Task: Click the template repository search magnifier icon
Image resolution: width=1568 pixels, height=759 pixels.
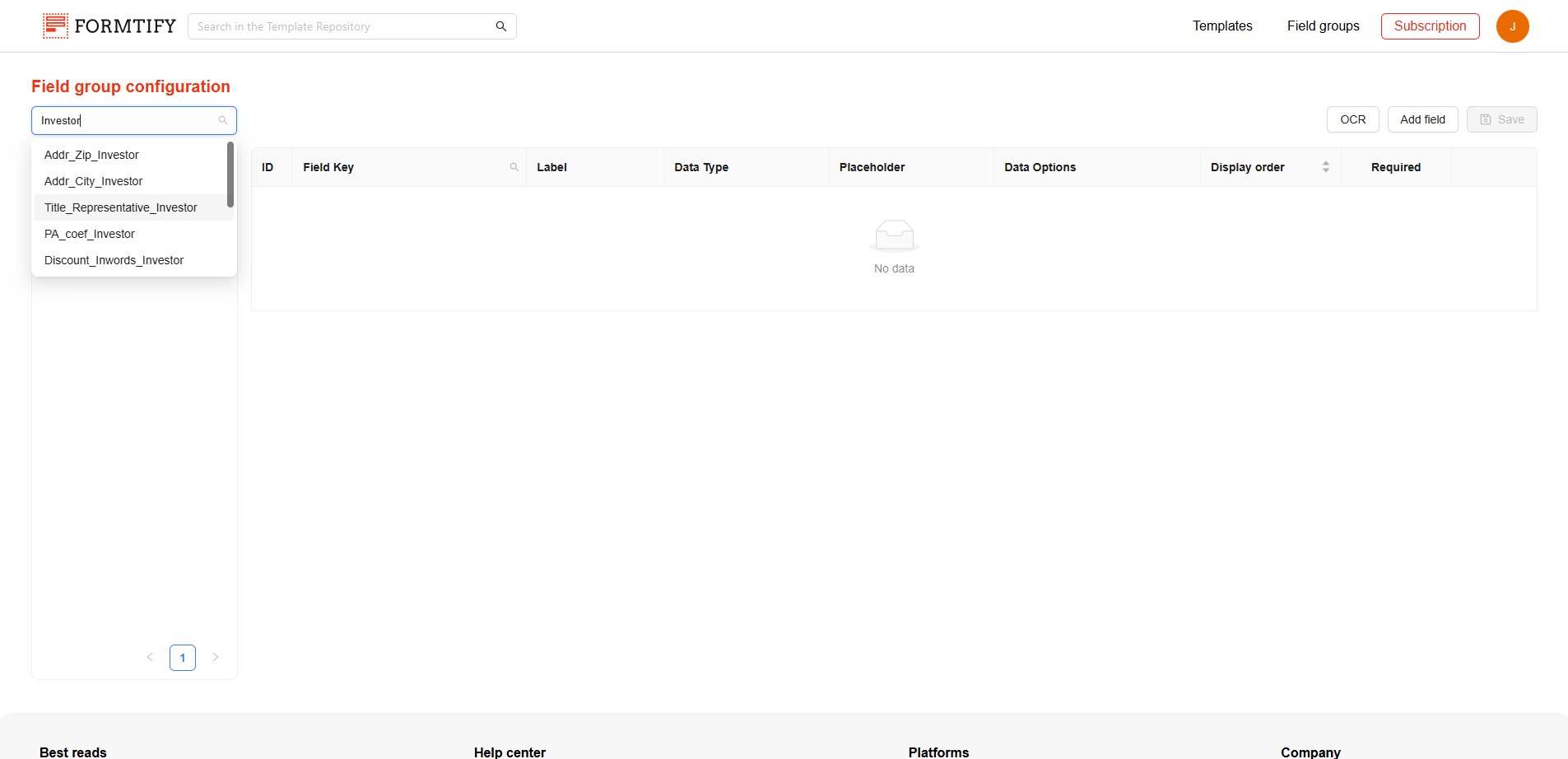Action: [500, 26]
